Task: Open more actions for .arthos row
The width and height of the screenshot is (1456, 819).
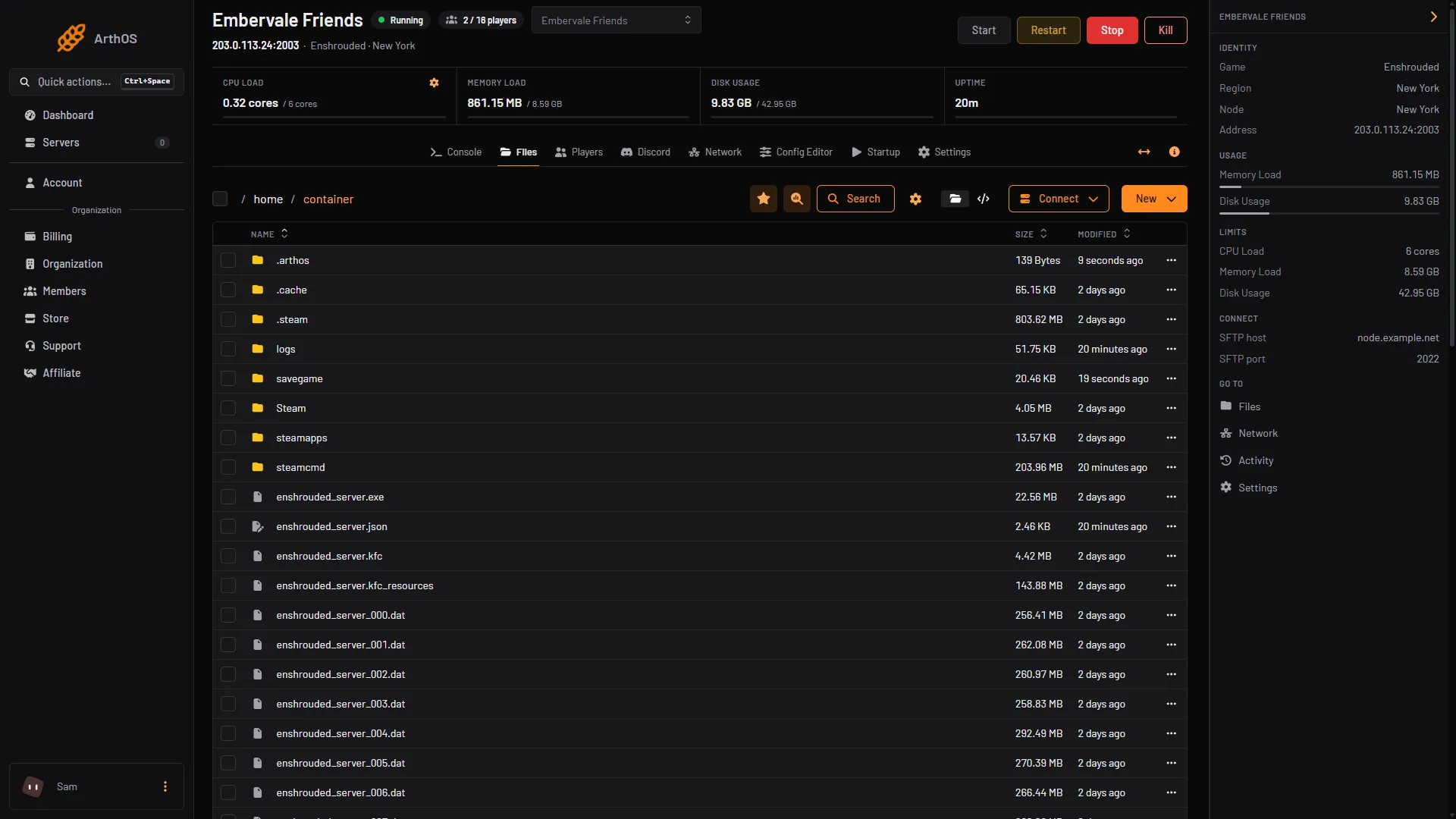Action: pyautogui.click(x=1171, y=260)
